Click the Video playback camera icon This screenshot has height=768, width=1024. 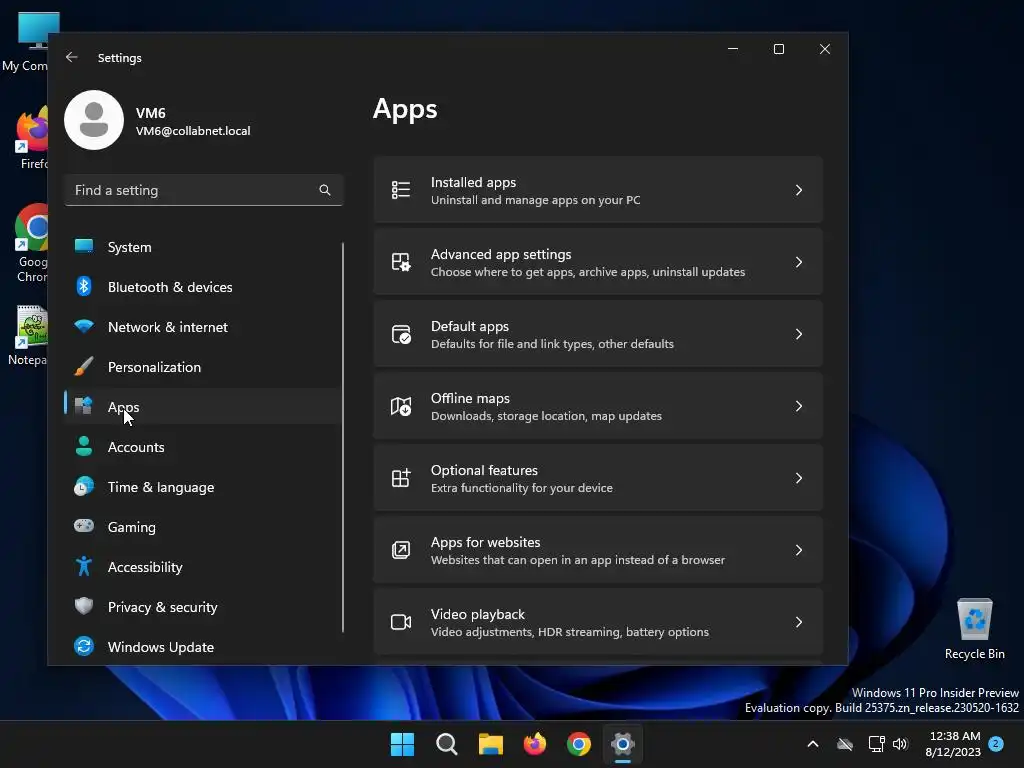click(401, 622)
